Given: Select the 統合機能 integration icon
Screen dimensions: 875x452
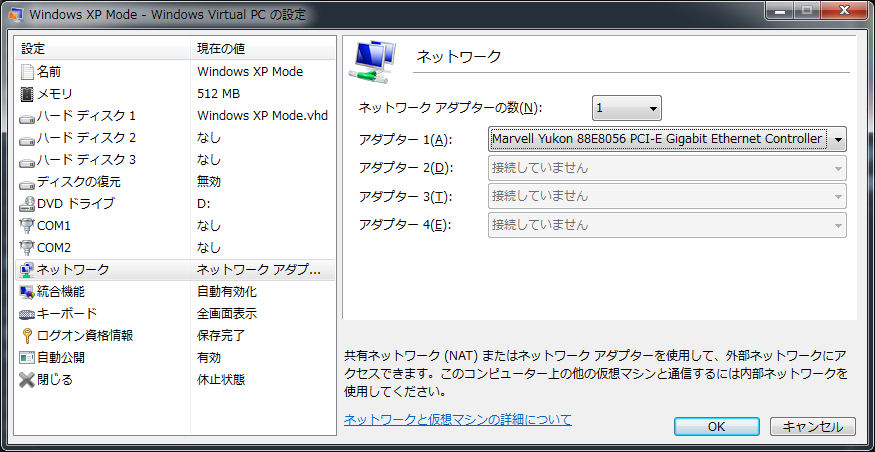Looking at the screenshot, I should pyautogui.click(x=27, y=292).
